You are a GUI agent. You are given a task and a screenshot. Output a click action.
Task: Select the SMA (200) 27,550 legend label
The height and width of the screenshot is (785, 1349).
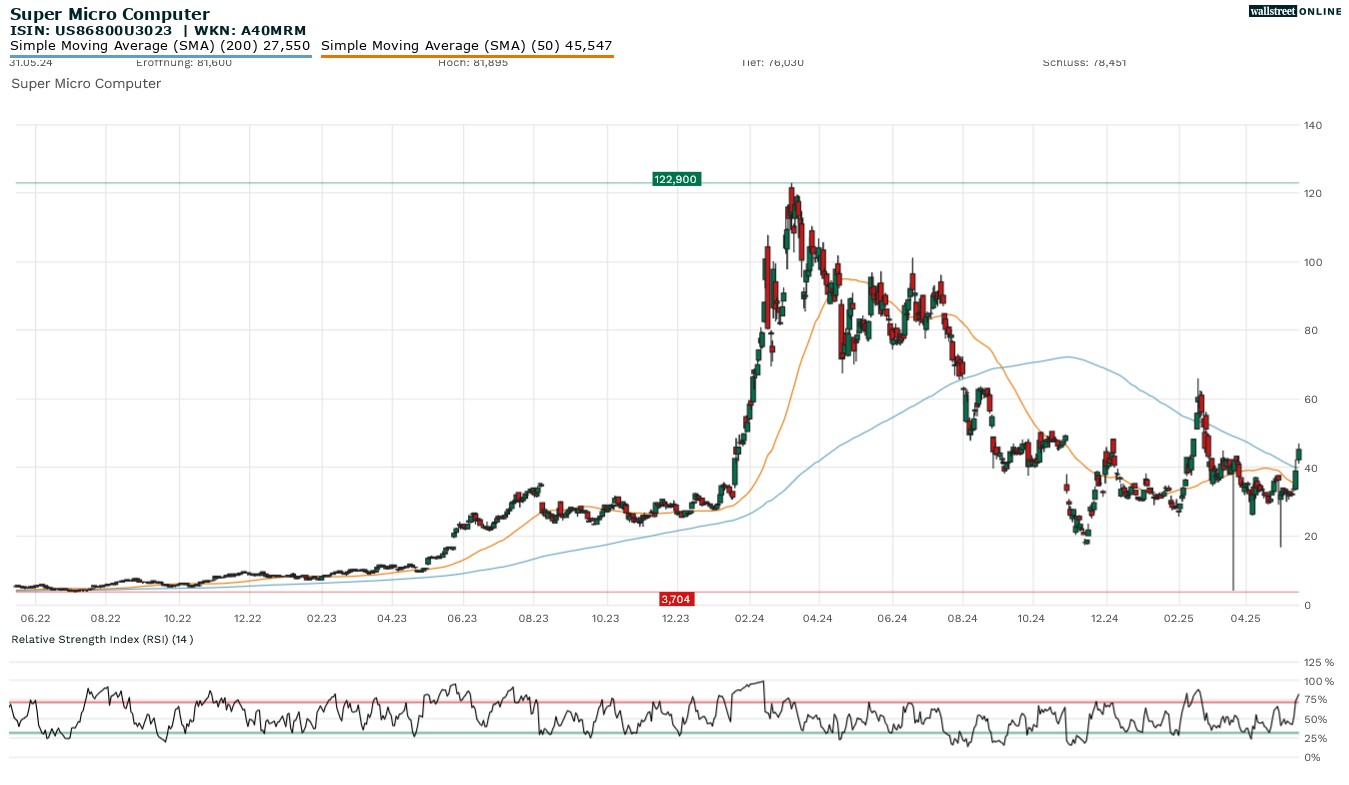point(160,46)
